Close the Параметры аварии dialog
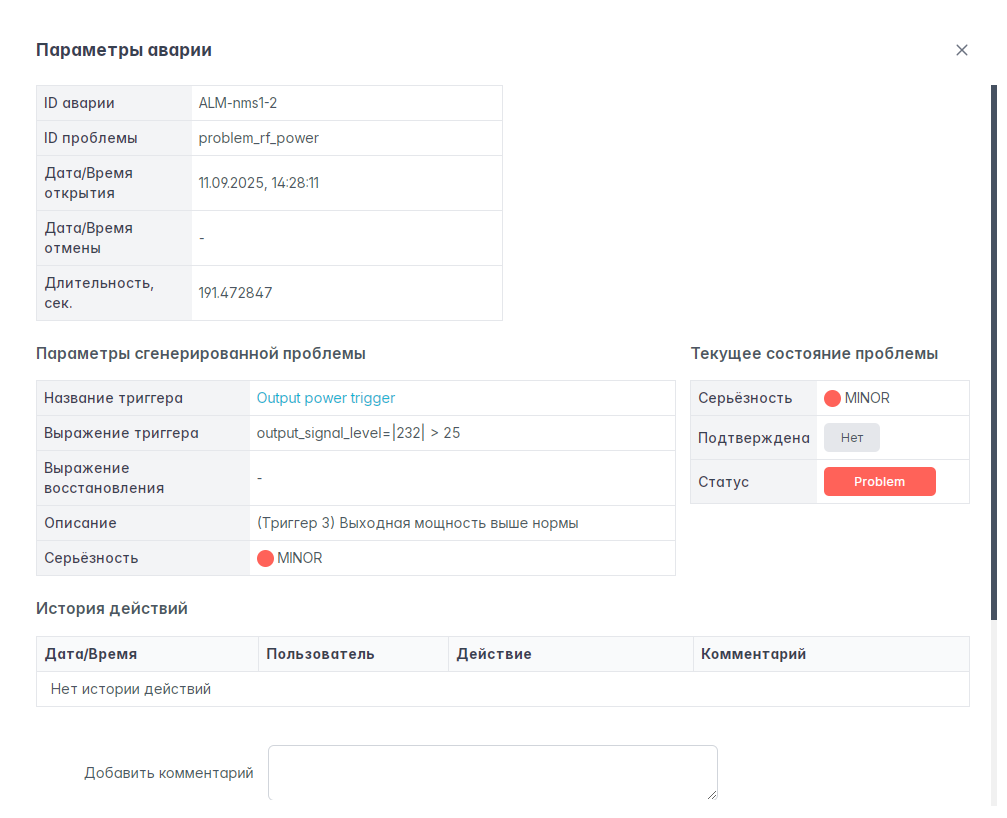The height and width of the screenshot is (818, 1007). point(962,50)
